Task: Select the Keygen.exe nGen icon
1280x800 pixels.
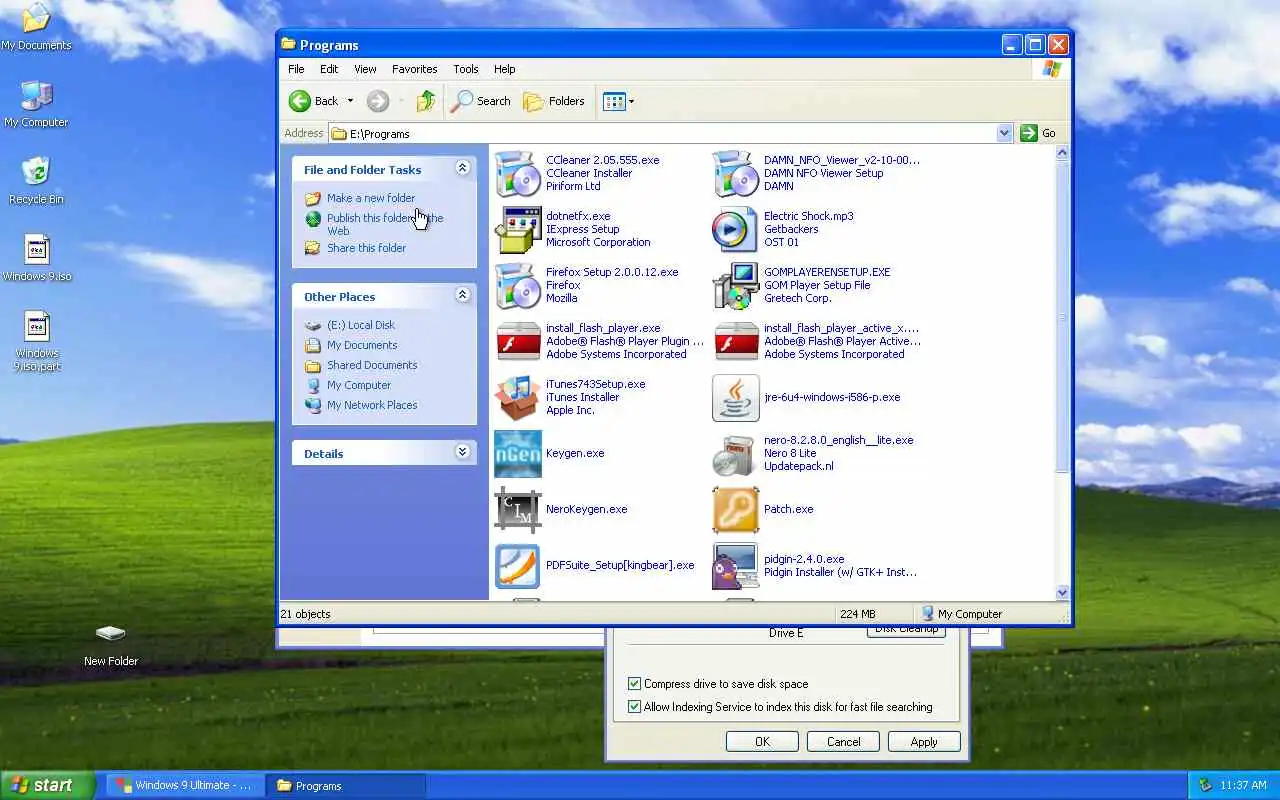Action: (x=518, y=453)
